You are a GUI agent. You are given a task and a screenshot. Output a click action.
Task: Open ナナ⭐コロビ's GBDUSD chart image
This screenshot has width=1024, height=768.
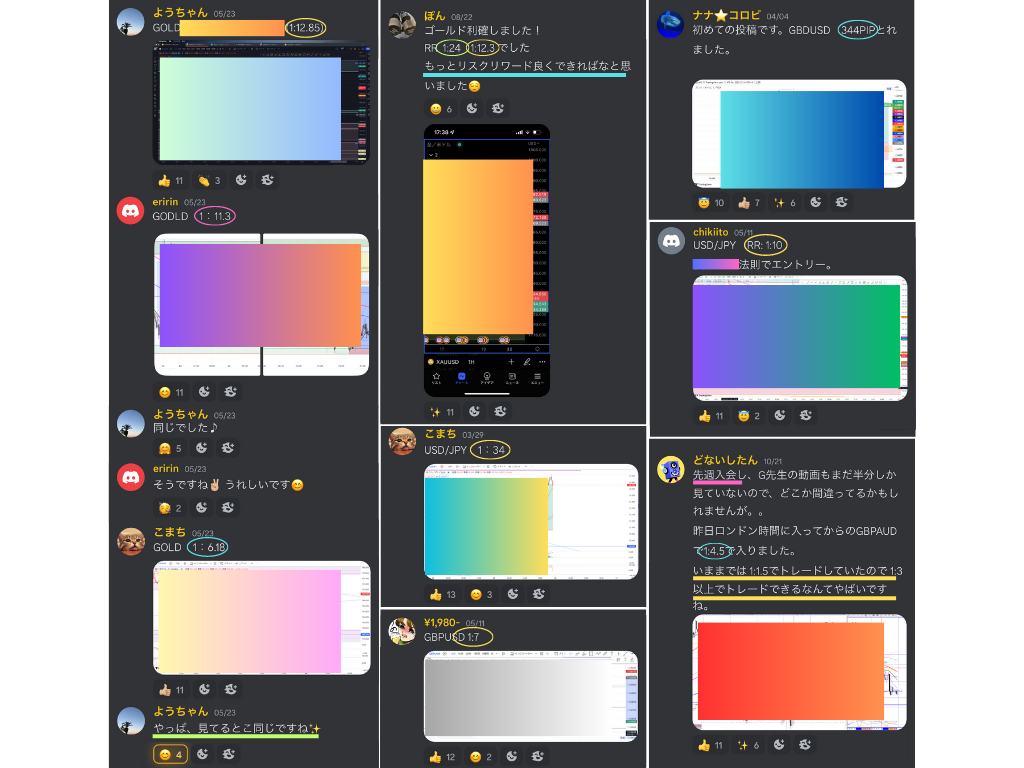(x=799, y=134)
